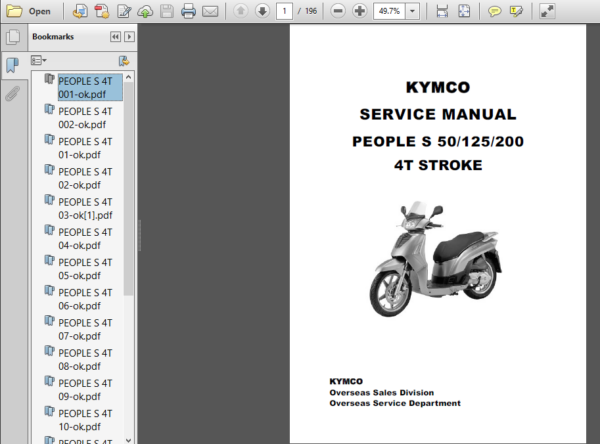The width and height of the screenshot is (600, 444).
Task: Select the highlight text tool
Action: pyautogui.click(x=516, y=11)
